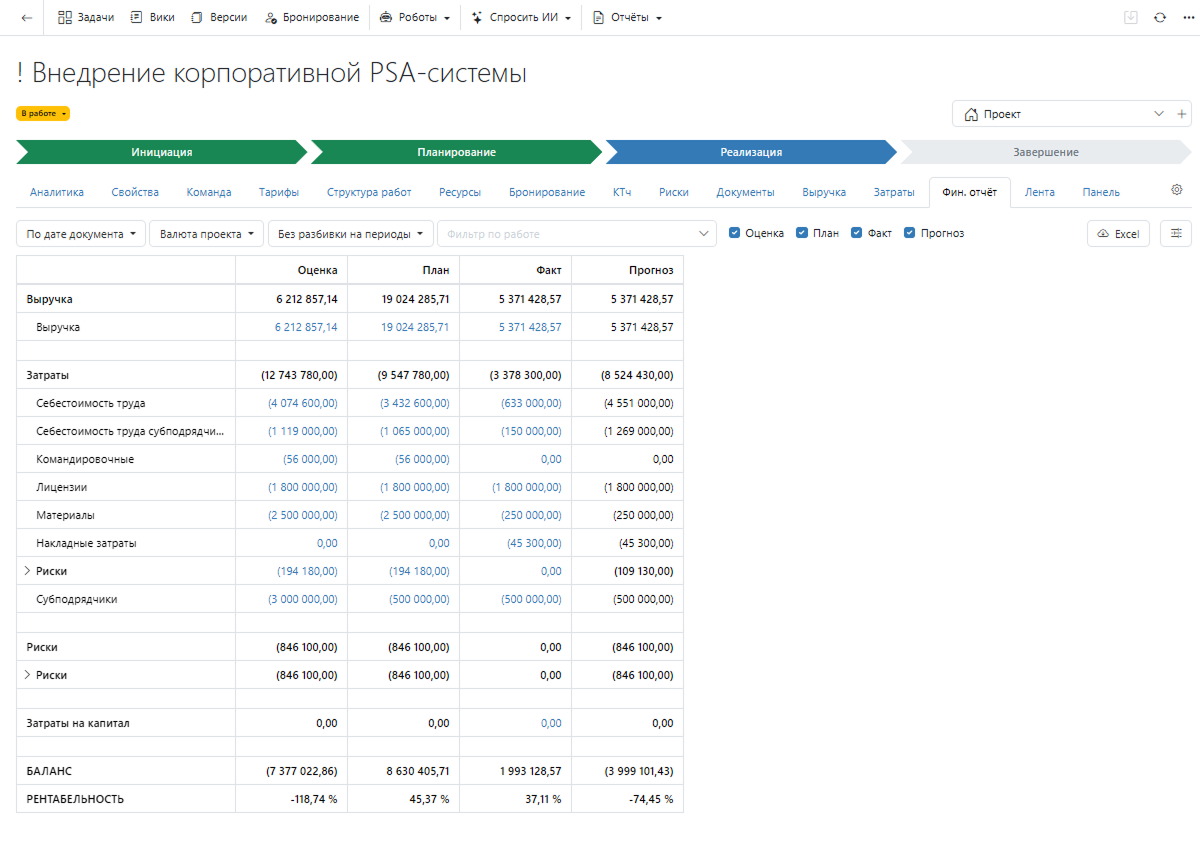
Task: Open Затраты на капитал Факт 0,00
Action: [551, 723]
